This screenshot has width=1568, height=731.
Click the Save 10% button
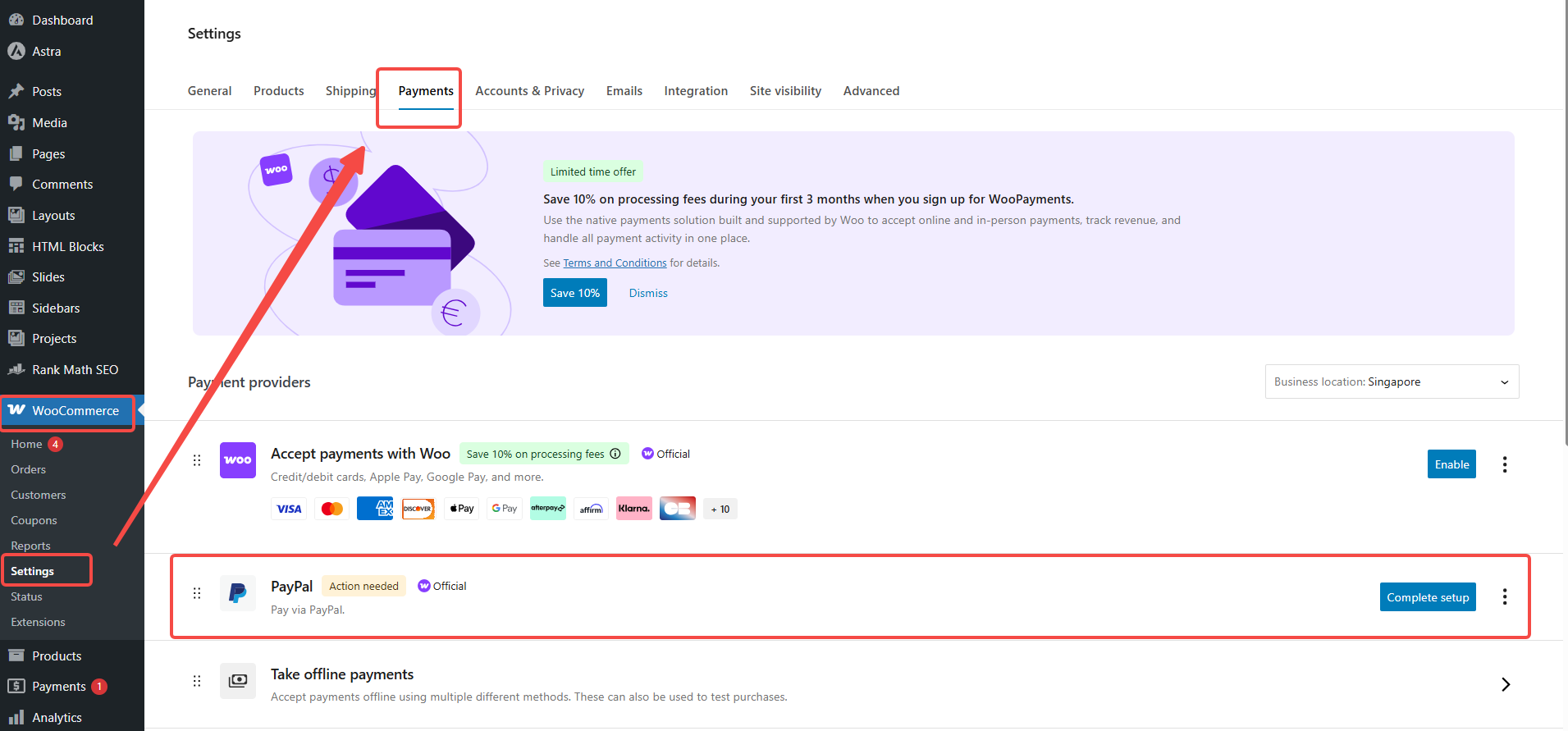tap(575, 293)
